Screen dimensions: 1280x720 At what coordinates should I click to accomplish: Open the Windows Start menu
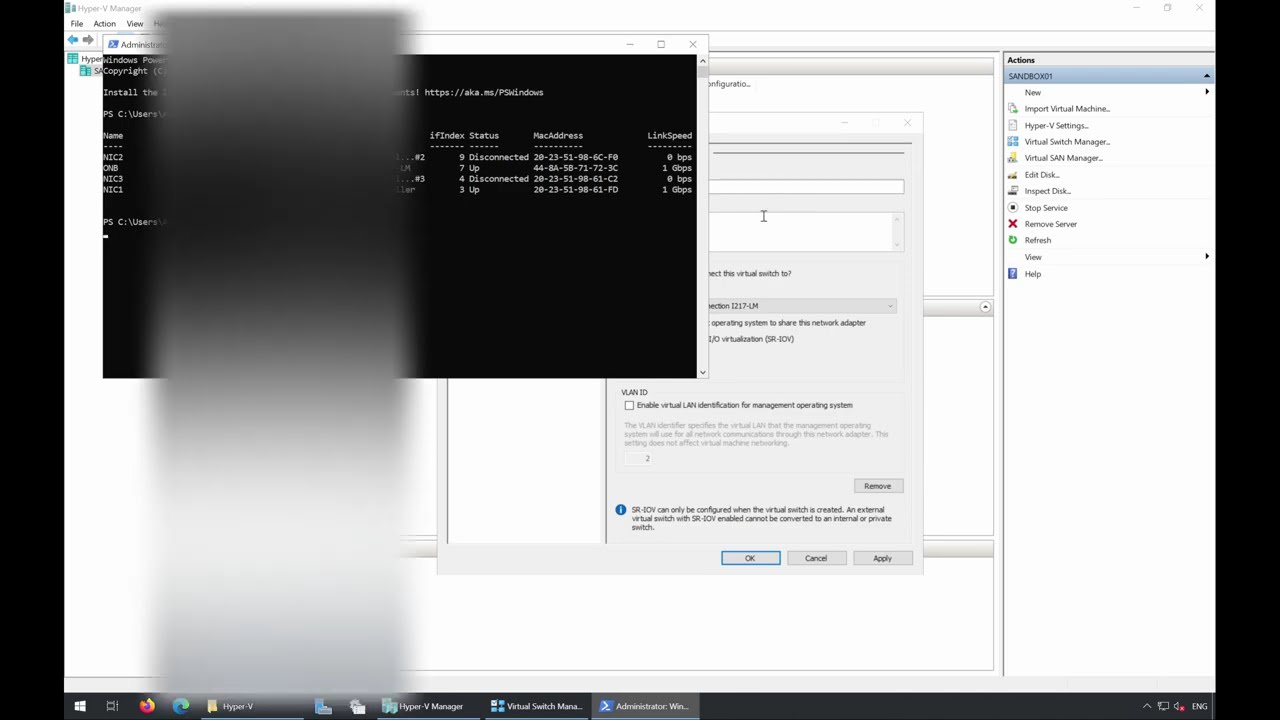tap(80, 706)
